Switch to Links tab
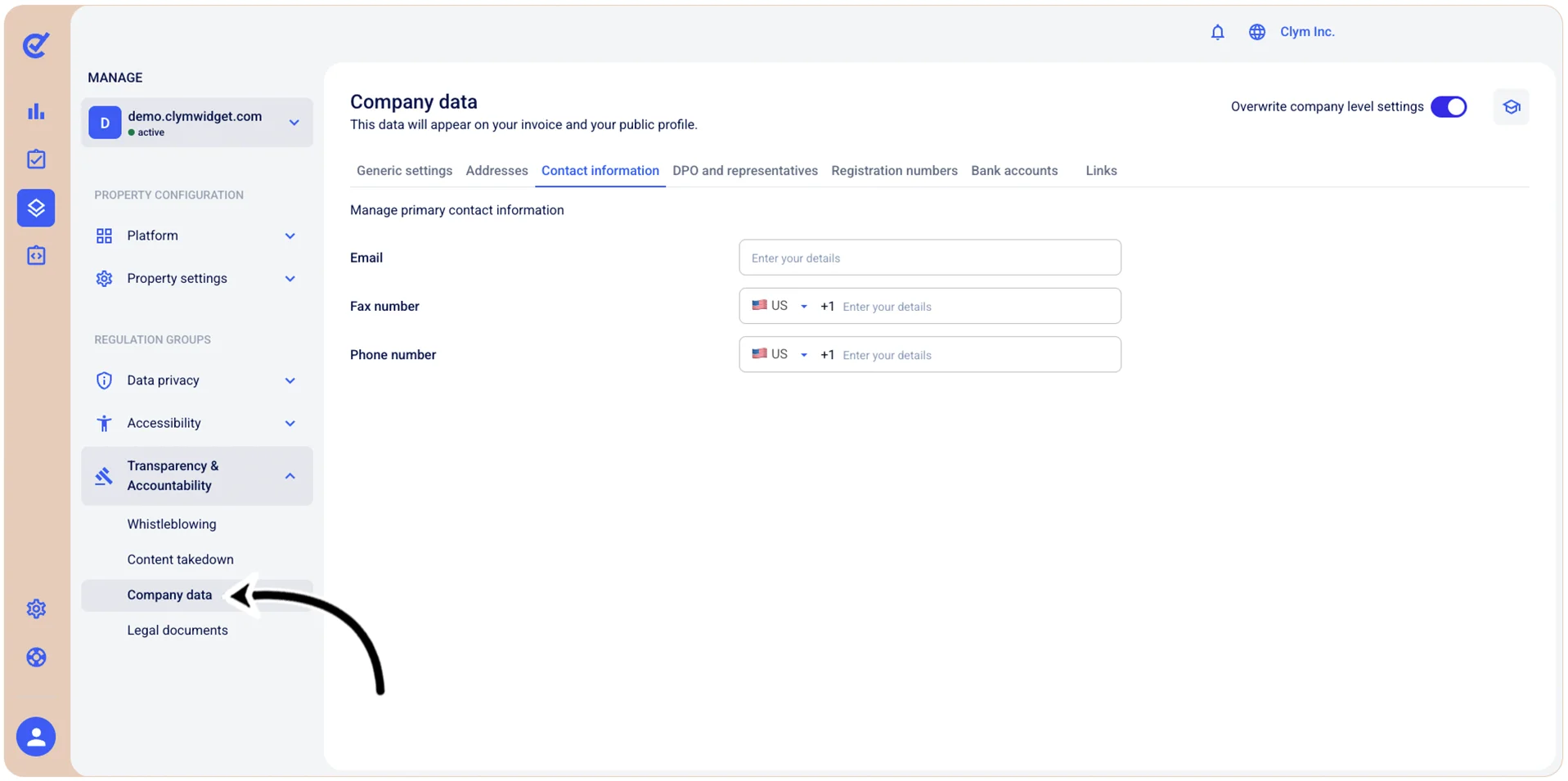 tap(1101, 171)
